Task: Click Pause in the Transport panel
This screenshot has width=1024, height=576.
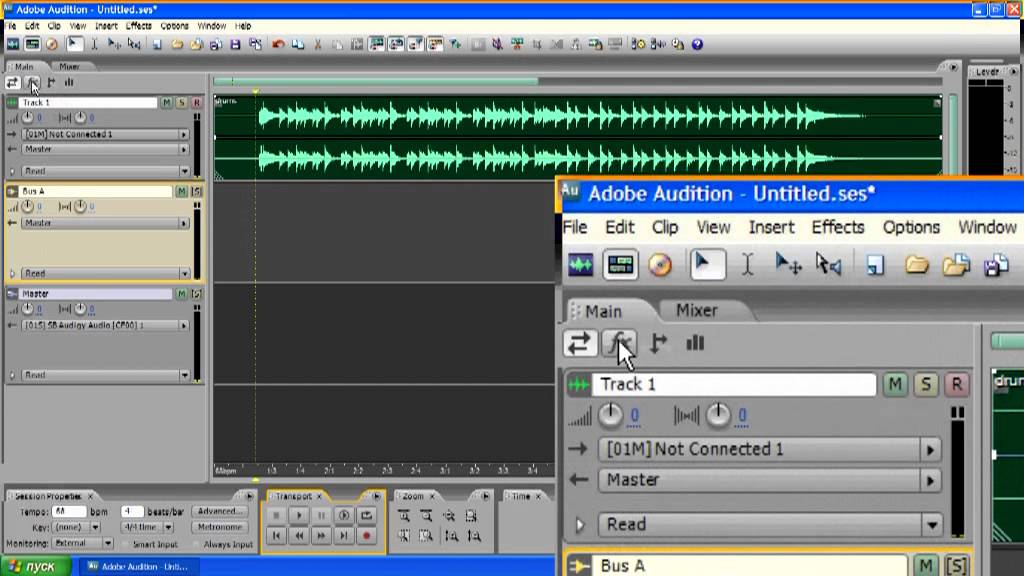Action: [x=321, y=515]
